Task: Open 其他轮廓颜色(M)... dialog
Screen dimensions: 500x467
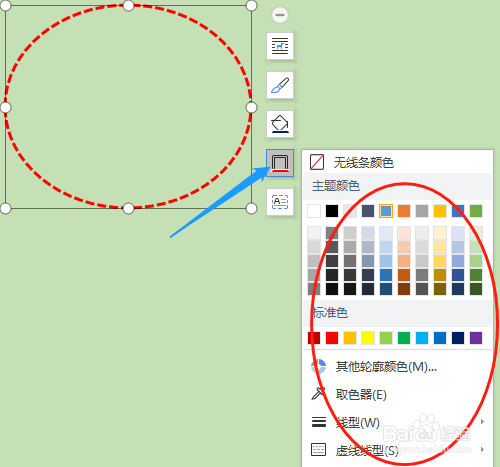Action: [397, 367]
